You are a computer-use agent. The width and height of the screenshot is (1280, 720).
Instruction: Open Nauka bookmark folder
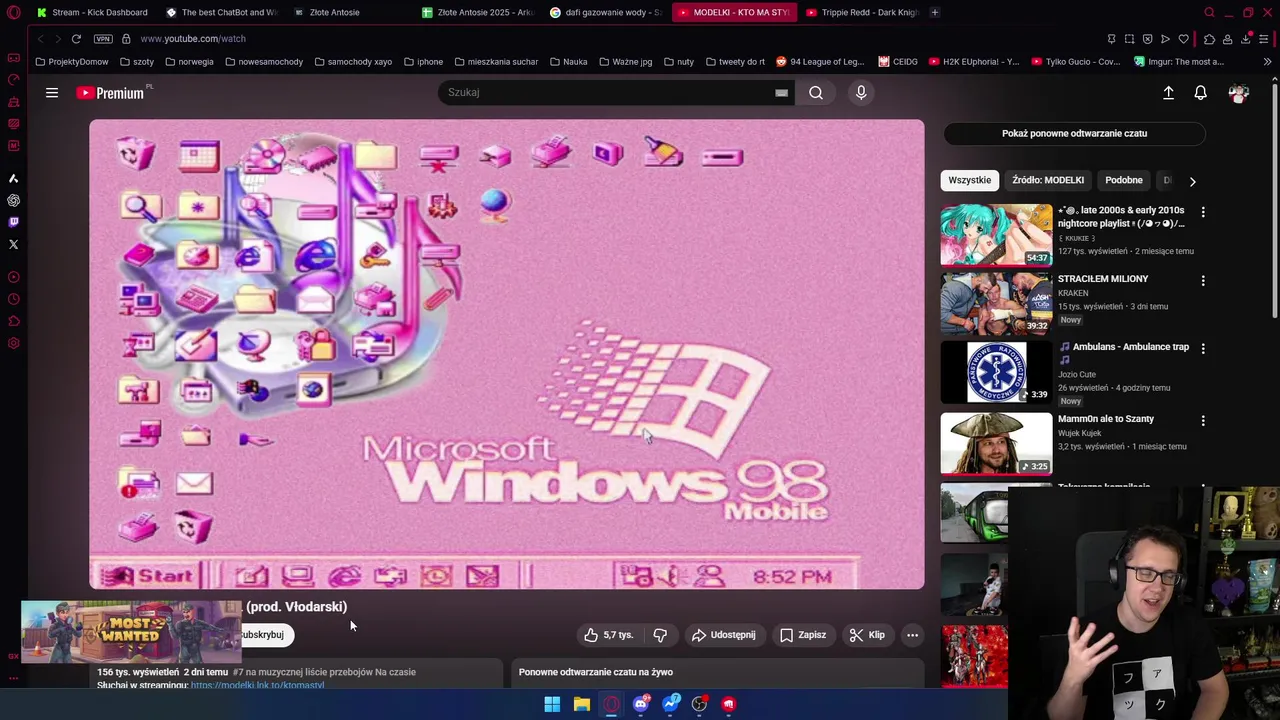(568, 62)
